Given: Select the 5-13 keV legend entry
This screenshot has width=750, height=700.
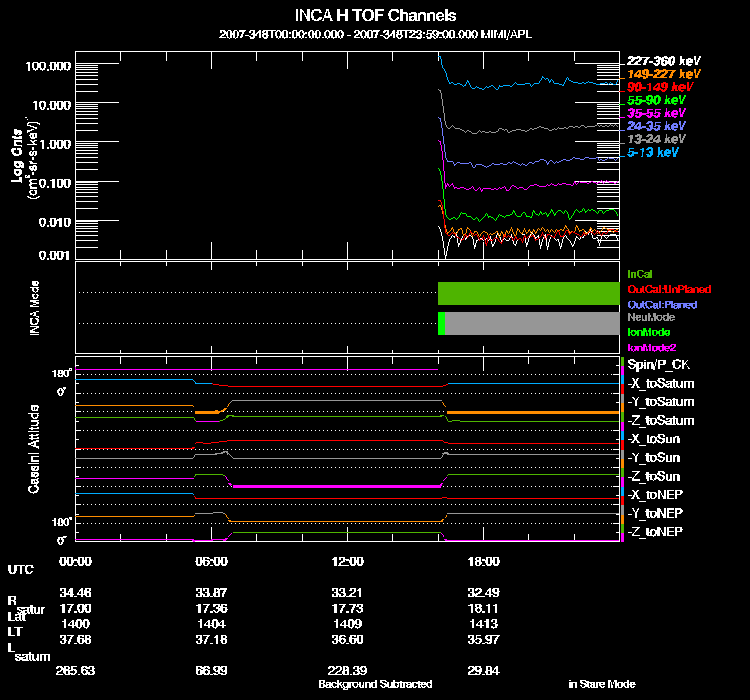Looking at the screenshot, I should [x=653, y=153].
